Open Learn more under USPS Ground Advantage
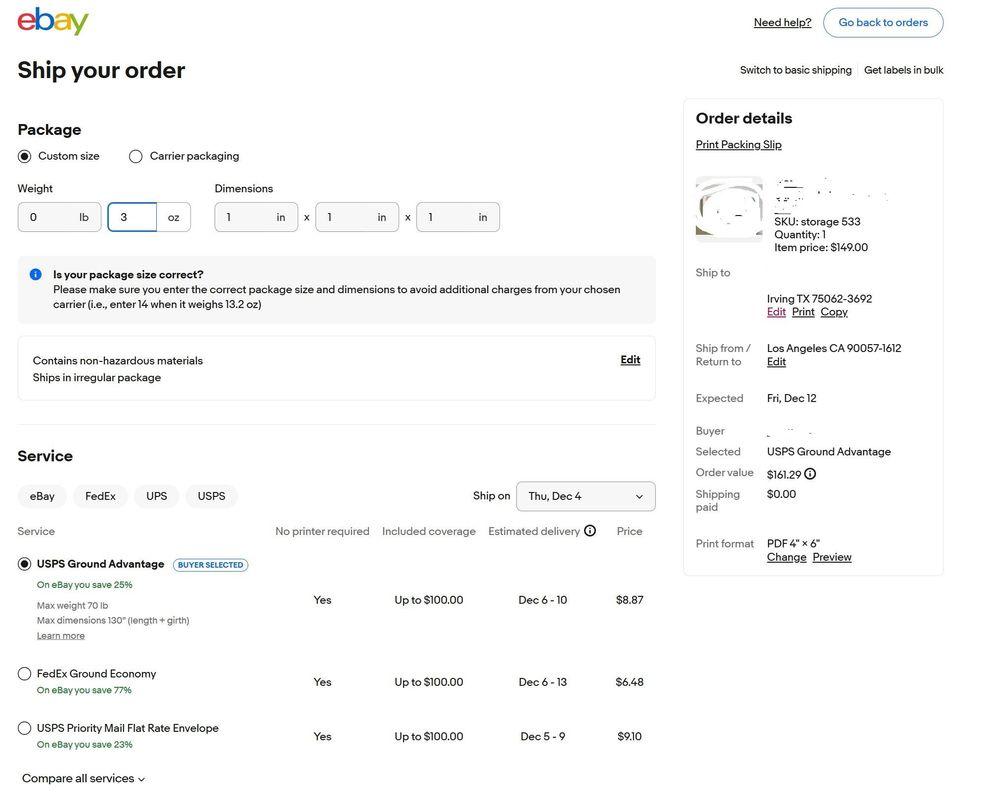This screenshot has height=800, width=999. [61, 636]
